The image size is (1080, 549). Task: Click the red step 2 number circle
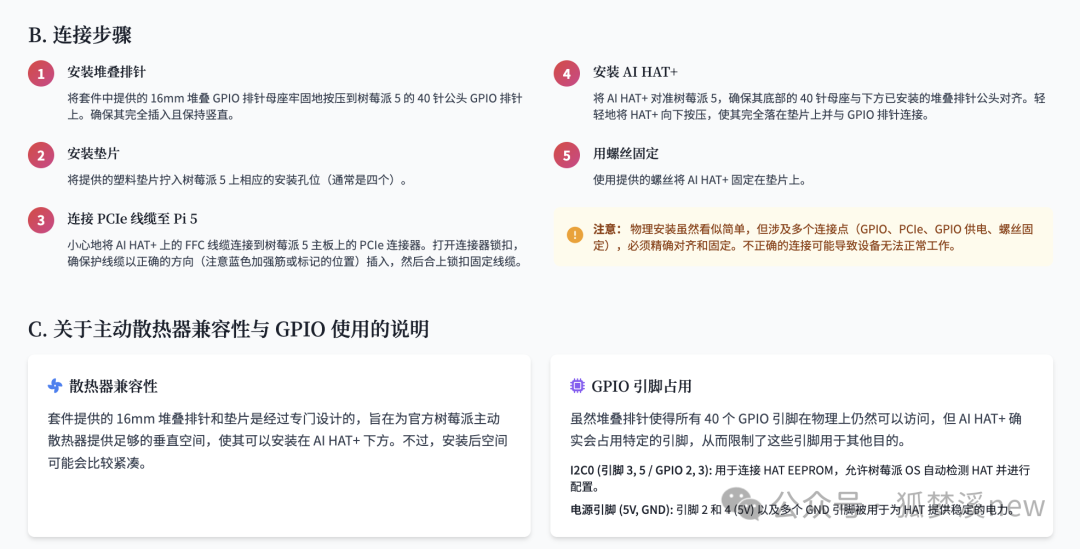(x=41, y=155)
